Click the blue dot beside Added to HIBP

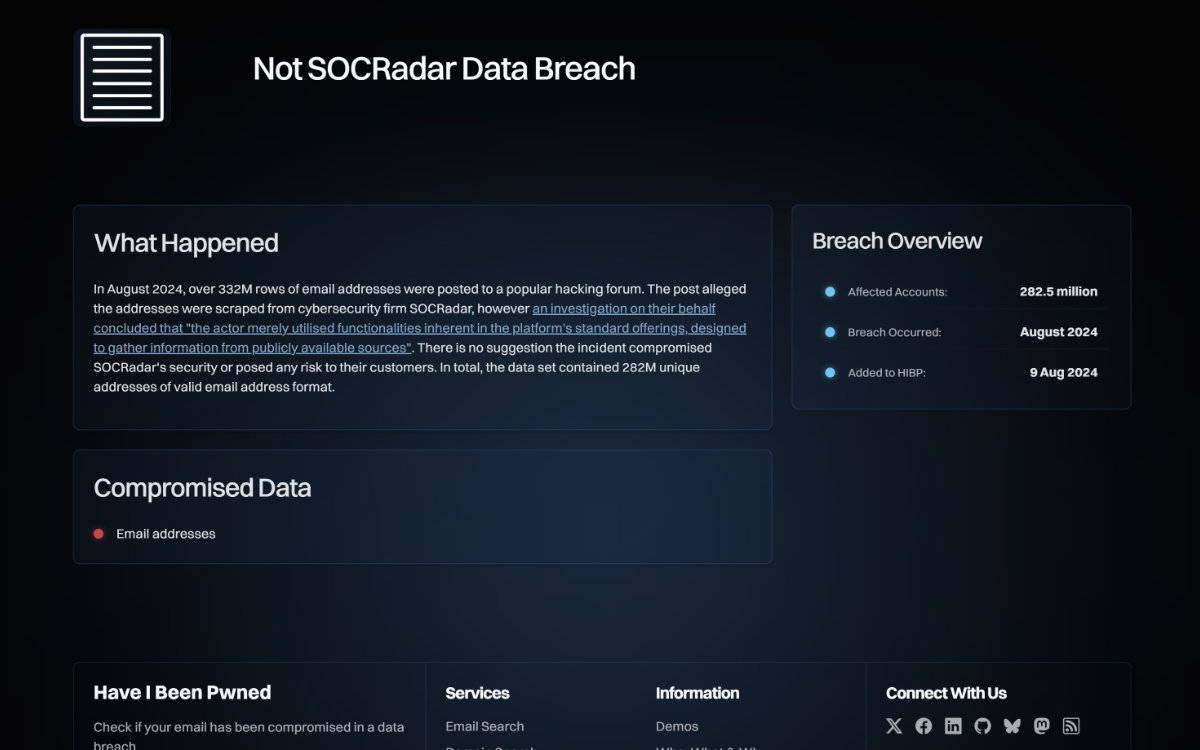830,372
